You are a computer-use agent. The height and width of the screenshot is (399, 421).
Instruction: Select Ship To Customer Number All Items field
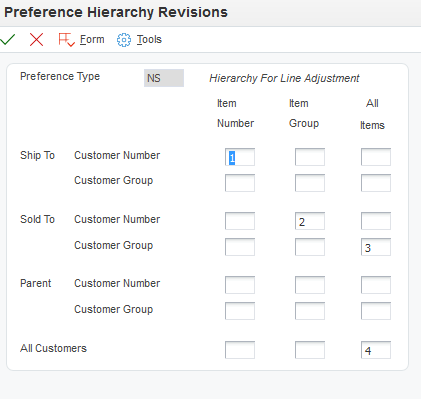click(376, 157)
